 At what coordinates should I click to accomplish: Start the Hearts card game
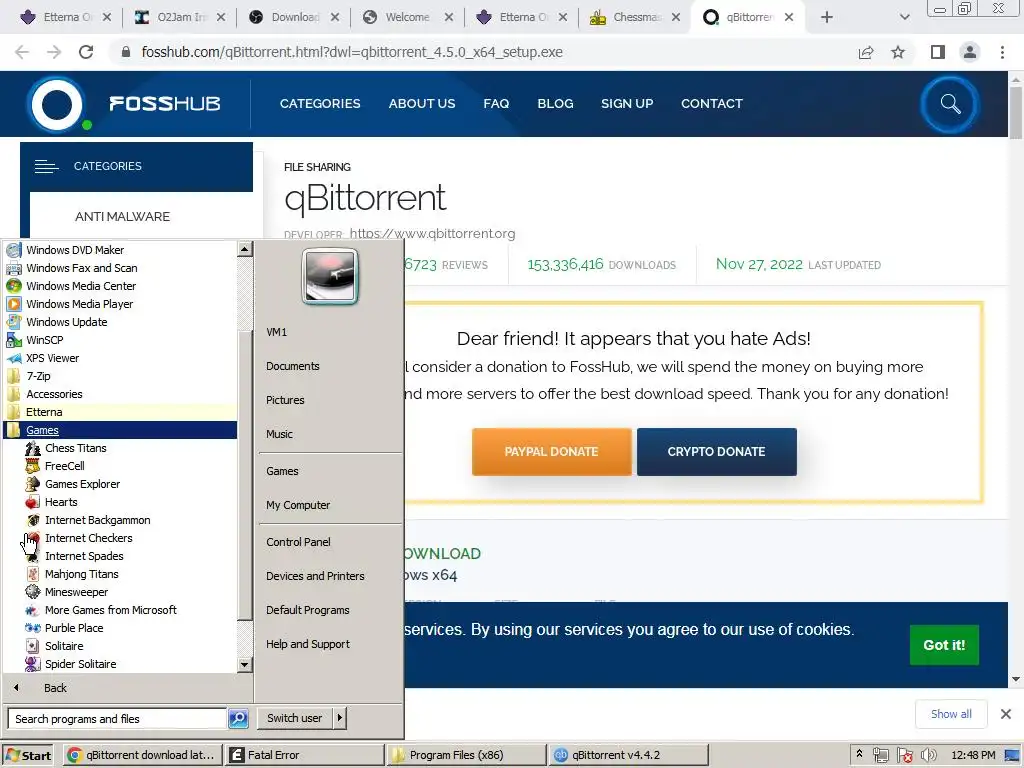[x=61, y=502]
